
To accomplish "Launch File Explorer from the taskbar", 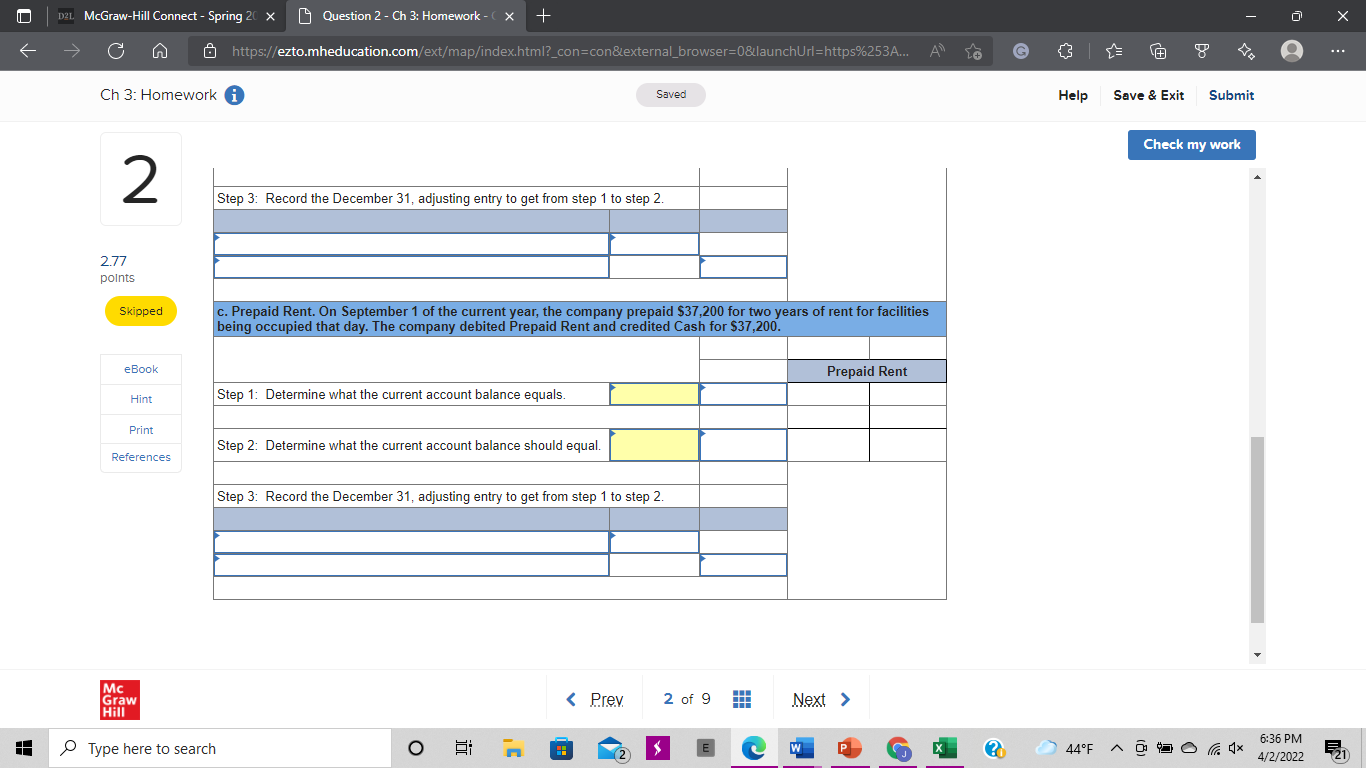I will point(514,748).
